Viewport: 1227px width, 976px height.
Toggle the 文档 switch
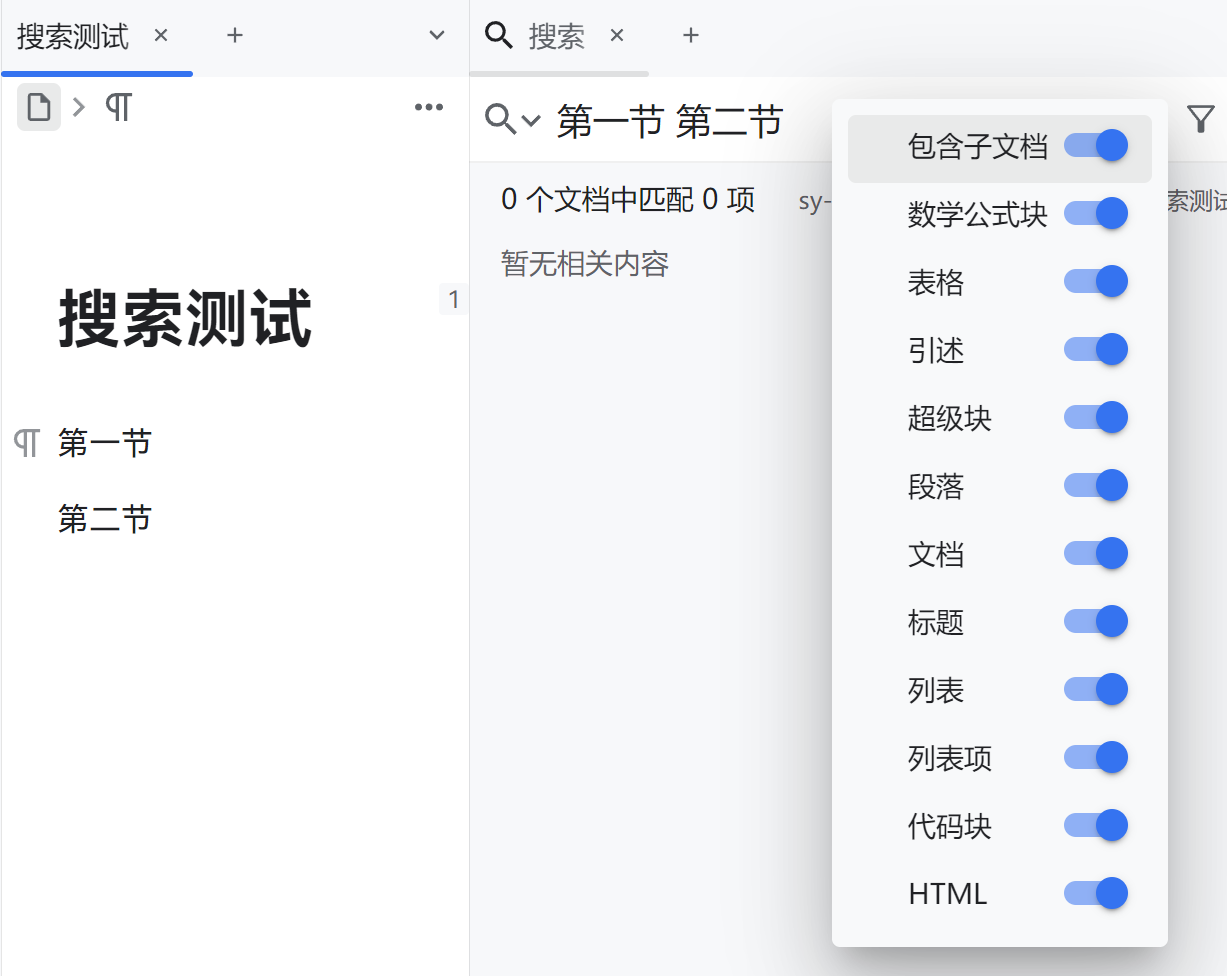pyautogui.click(x=1096, y=553)
